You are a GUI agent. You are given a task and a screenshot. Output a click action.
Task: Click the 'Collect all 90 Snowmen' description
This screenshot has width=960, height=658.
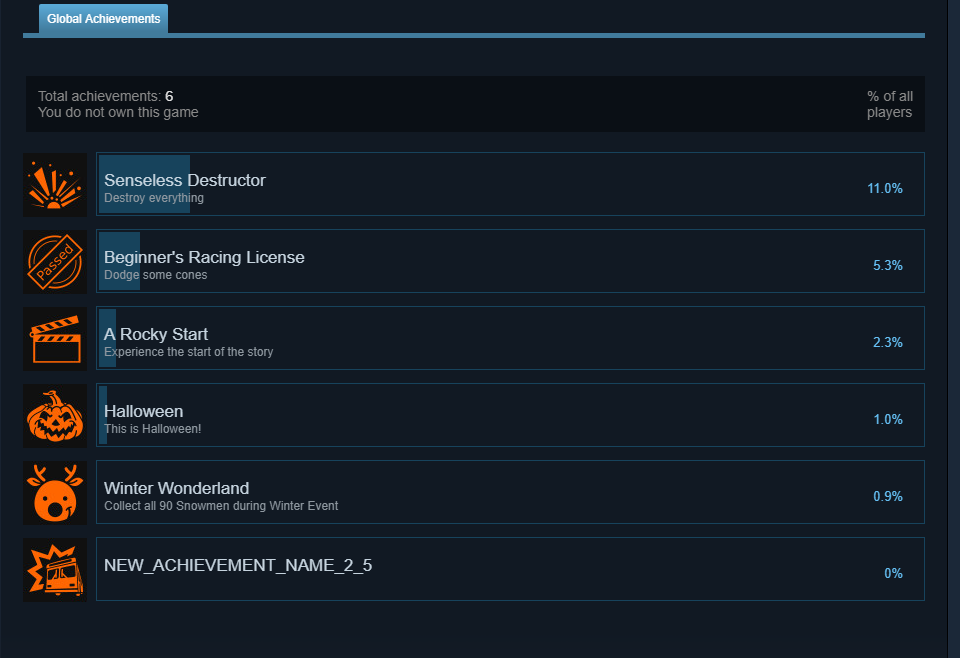(221, 506)
